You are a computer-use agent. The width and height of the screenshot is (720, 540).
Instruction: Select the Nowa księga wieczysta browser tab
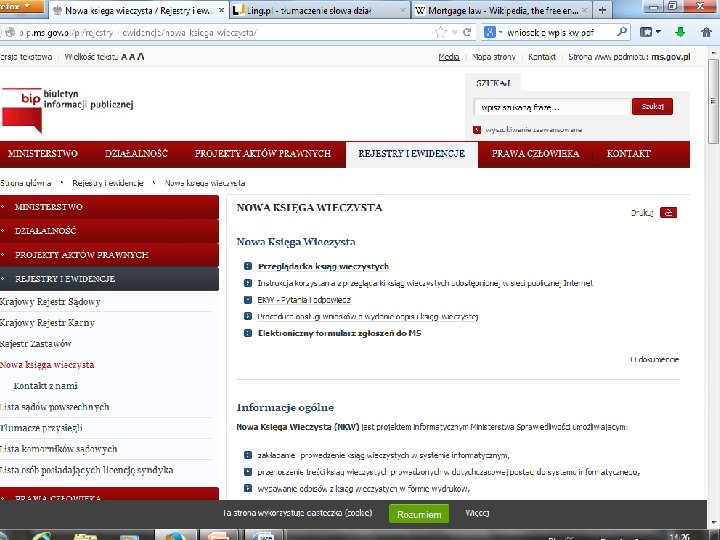[138, 10]
